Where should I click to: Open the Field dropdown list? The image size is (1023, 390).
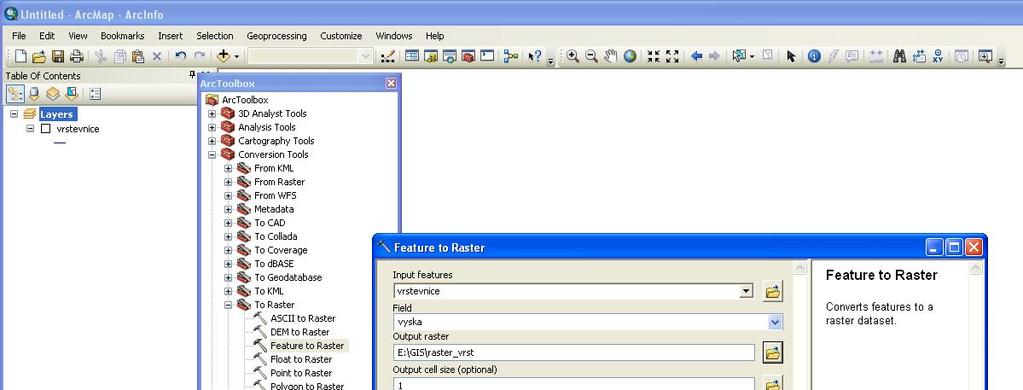pos(775,322)
